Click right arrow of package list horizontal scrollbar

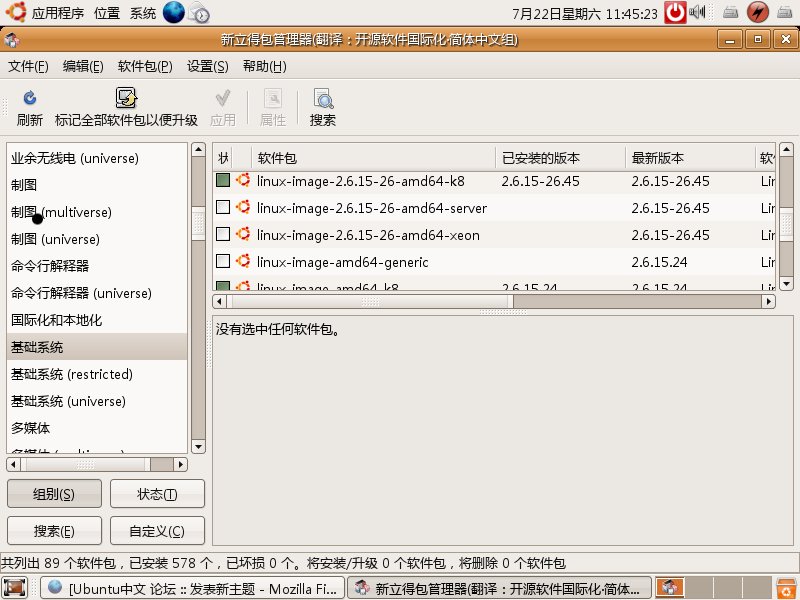click(768, 302)
